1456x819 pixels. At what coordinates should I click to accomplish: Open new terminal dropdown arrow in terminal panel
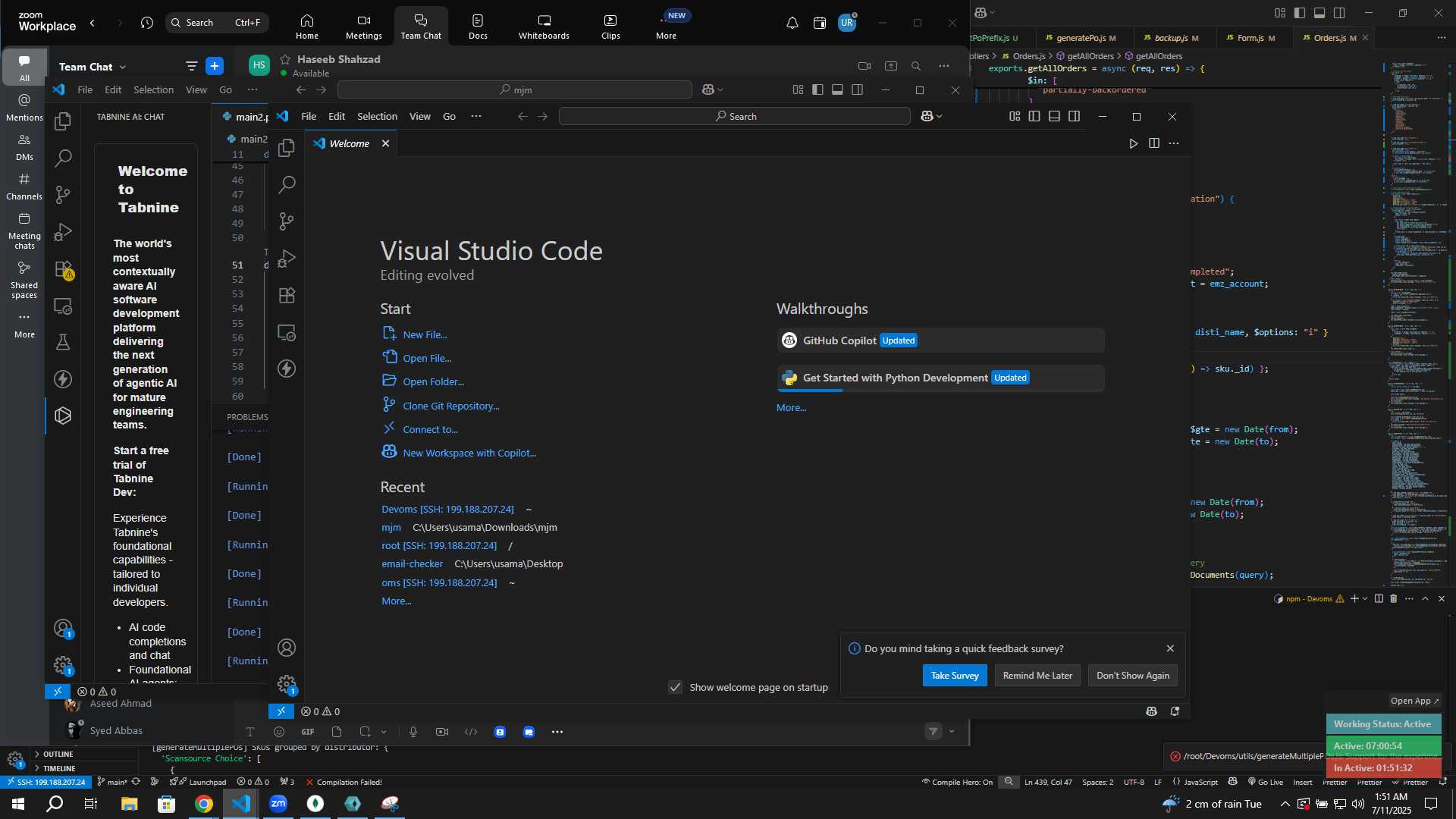click(1365, 598)
